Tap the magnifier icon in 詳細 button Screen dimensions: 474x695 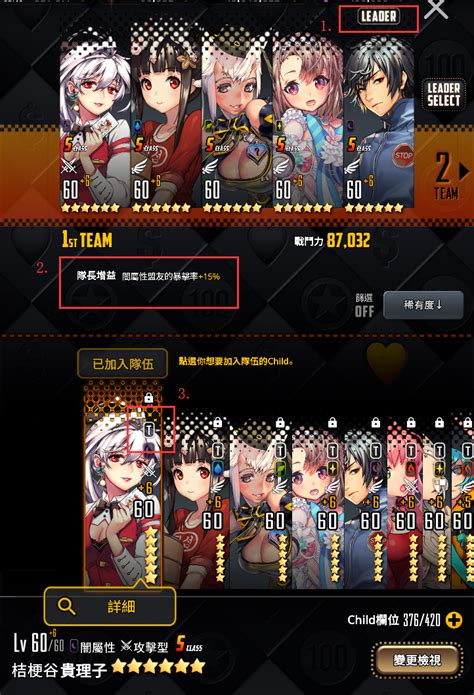tap(67, 606)
